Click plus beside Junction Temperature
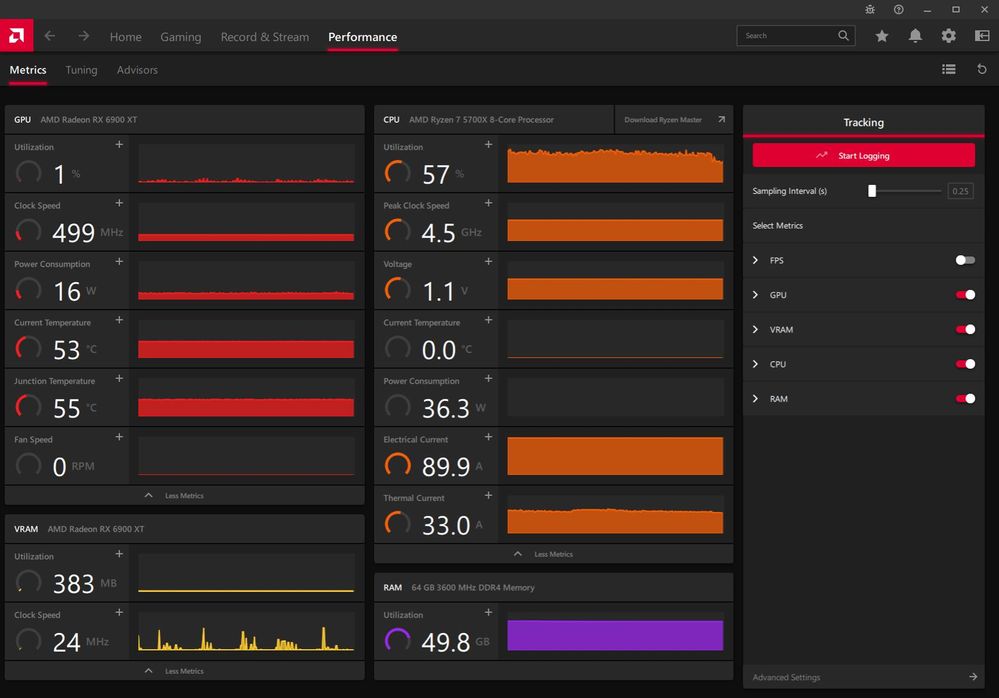 [x=119, y=378]
